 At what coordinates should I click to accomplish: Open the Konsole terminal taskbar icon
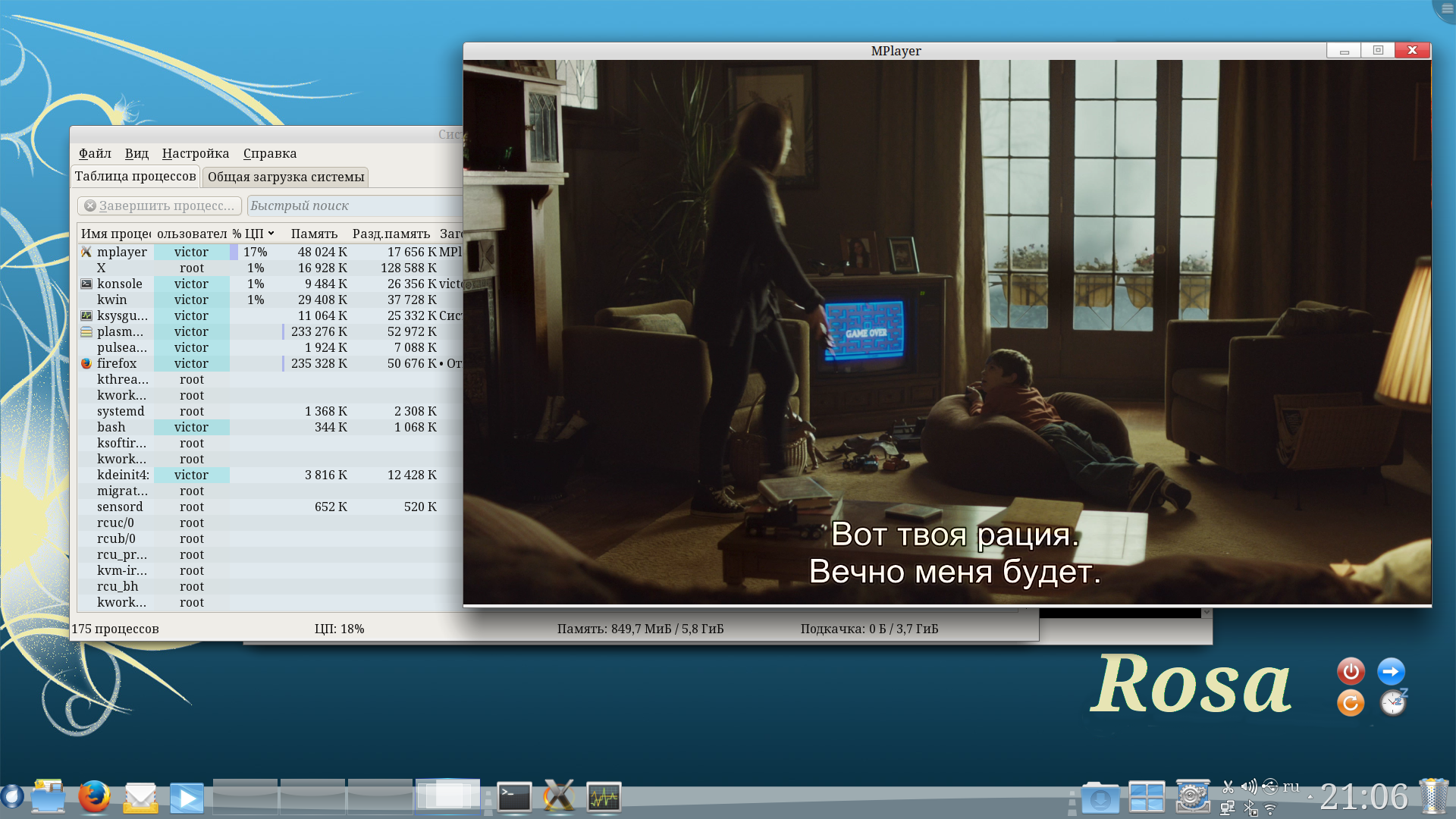pos(514,797)
